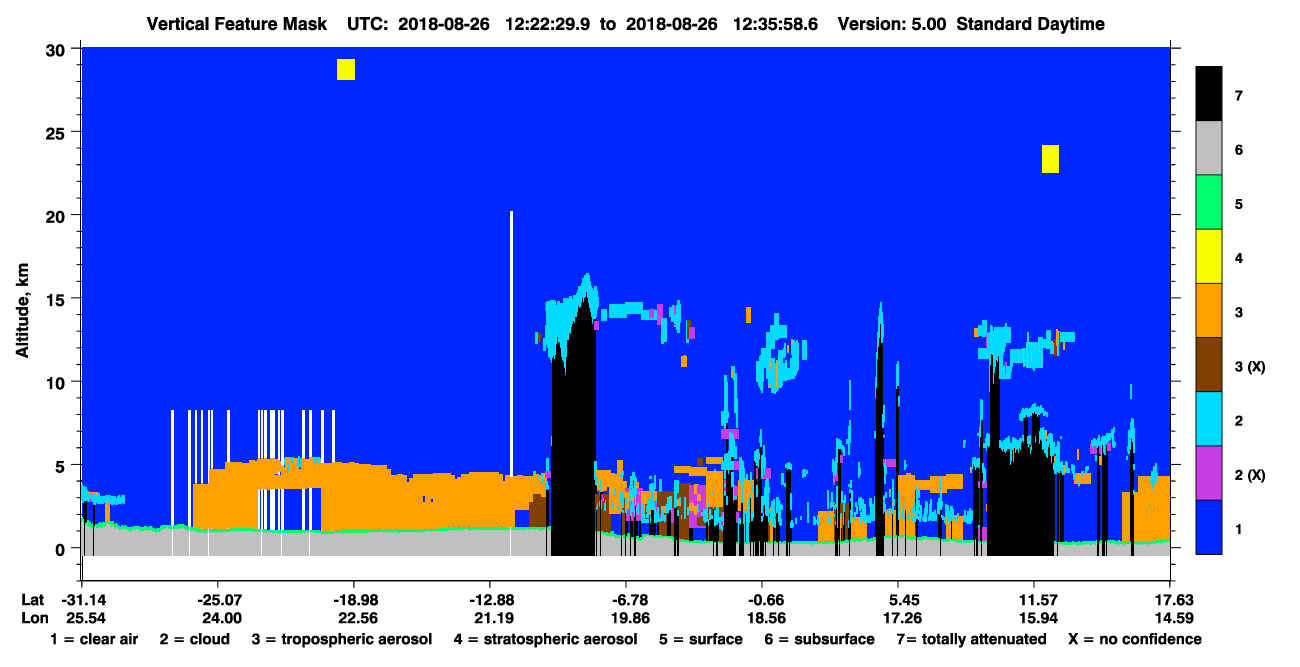Click the 'Lat' row label
The height and width of the screenshot is (667, 1300).
click(x=33, y=599)
